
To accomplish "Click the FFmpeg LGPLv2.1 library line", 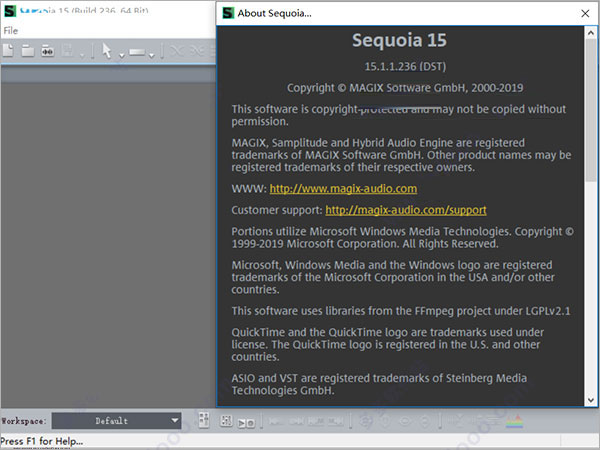I will coord(401,311).
